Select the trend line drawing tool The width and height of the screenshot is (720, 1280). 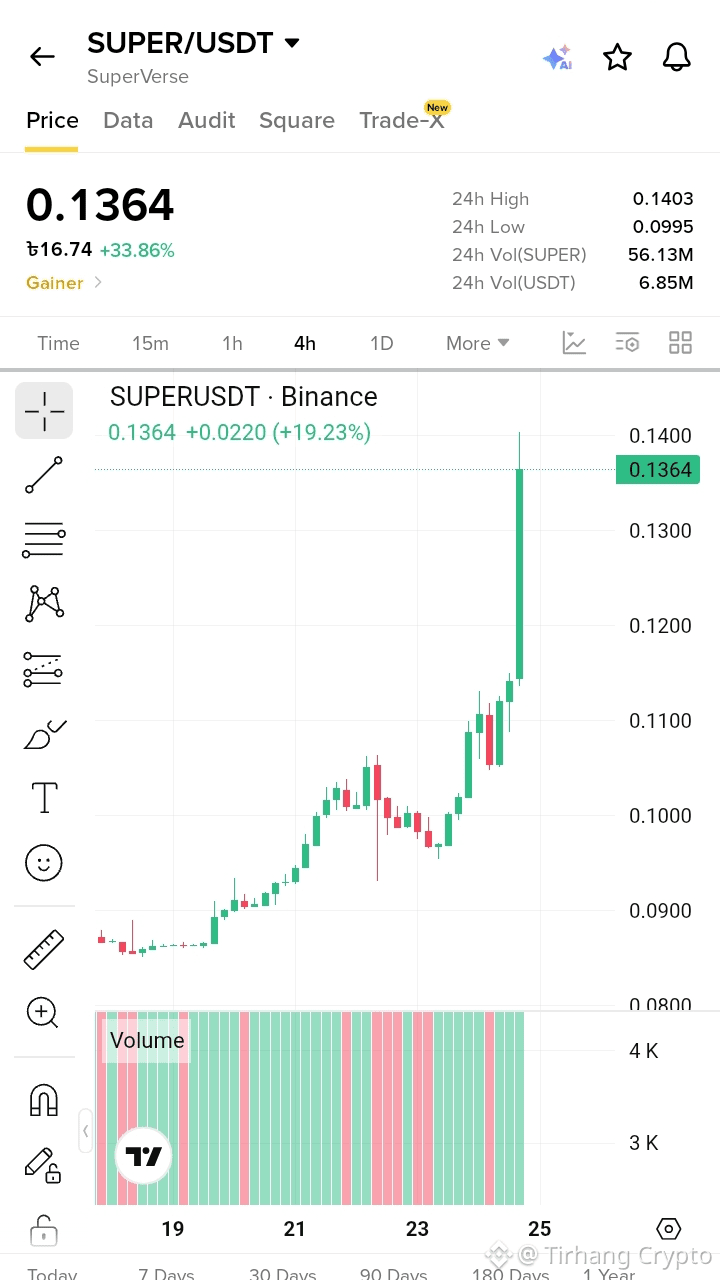point(44,475)
